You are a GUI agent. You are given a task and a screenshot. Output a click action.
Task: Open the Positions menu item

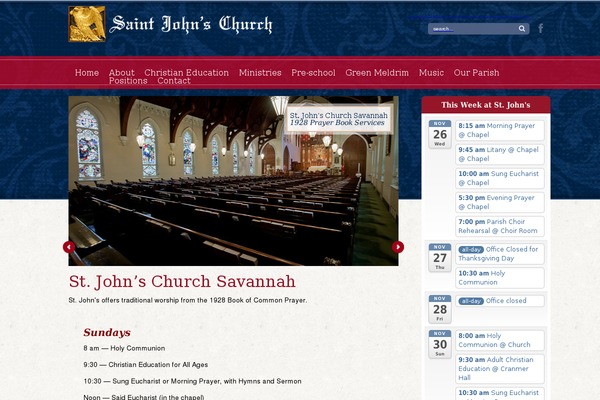[x=128, y=81]
